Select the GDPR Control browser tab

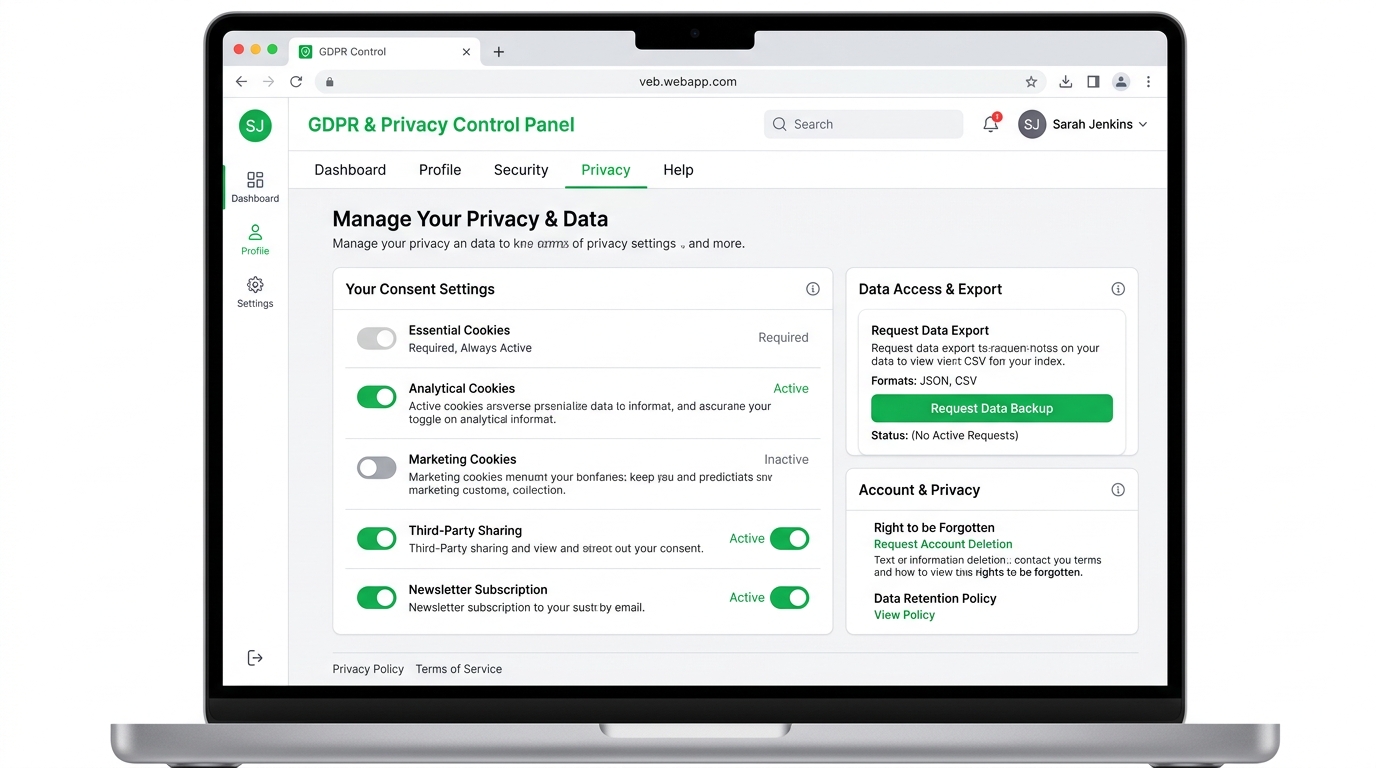[x=385, y=52]
